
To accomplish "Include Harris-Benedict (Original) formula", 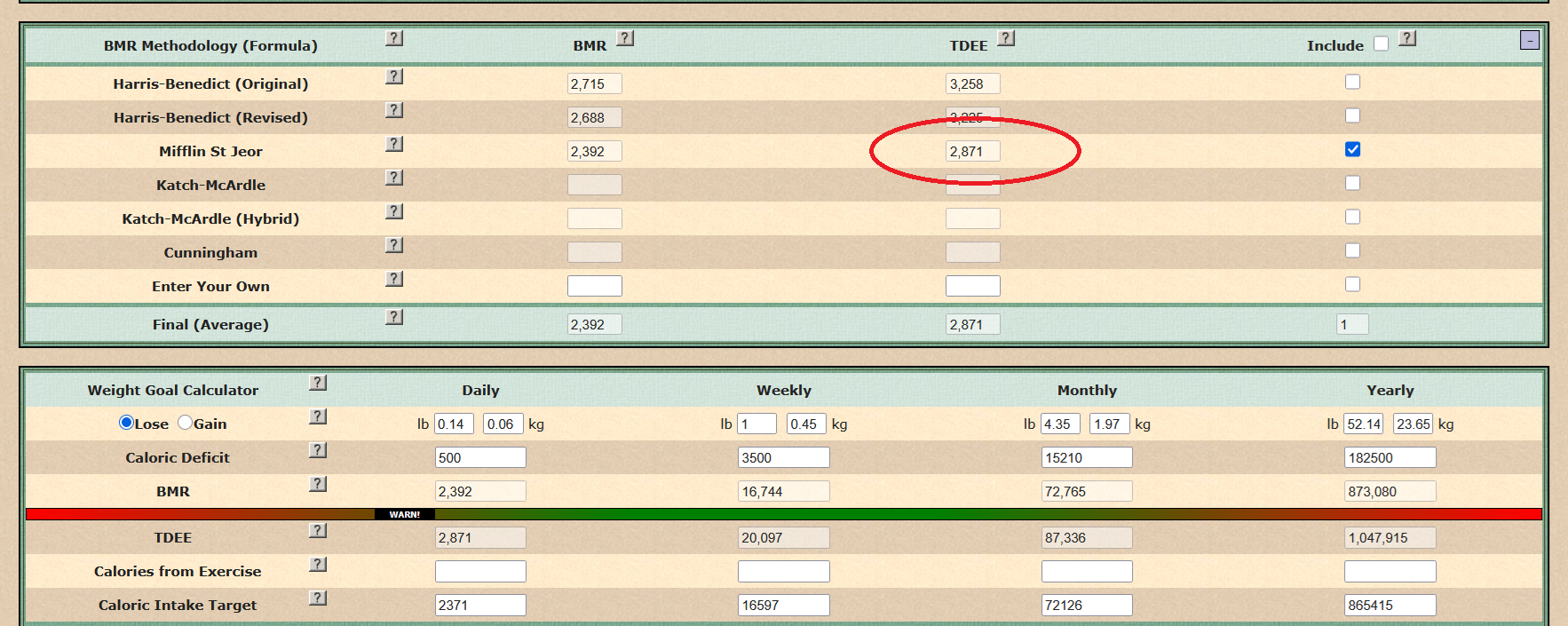I will tap(1352, 82).
